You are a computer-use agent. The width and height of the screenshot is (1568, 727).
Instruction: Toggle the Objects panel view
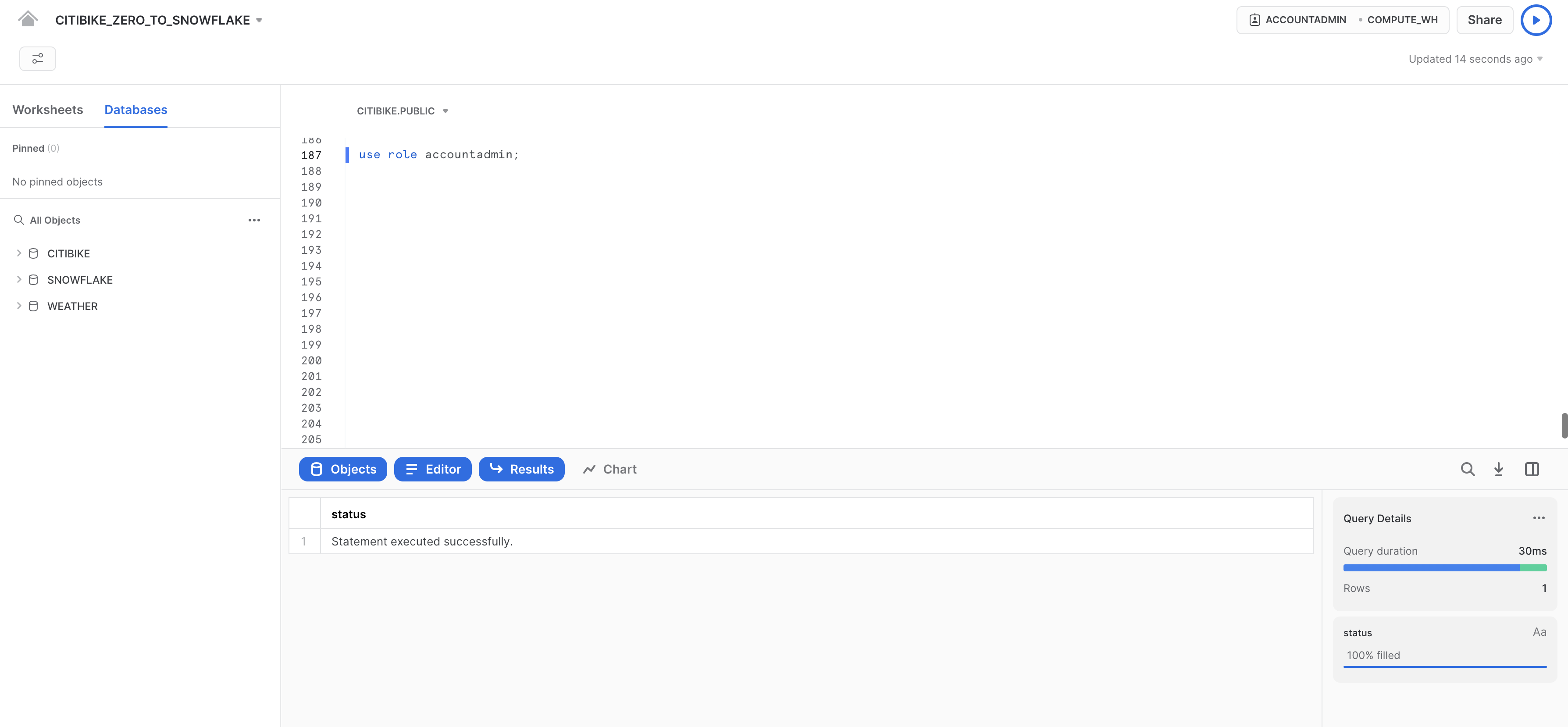(343, 469)
